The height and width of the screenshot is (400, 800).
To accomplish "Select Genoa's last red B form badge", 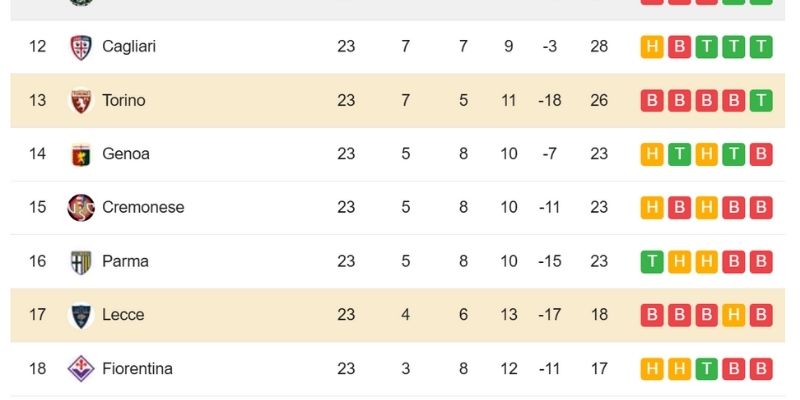I will (760, 154).
